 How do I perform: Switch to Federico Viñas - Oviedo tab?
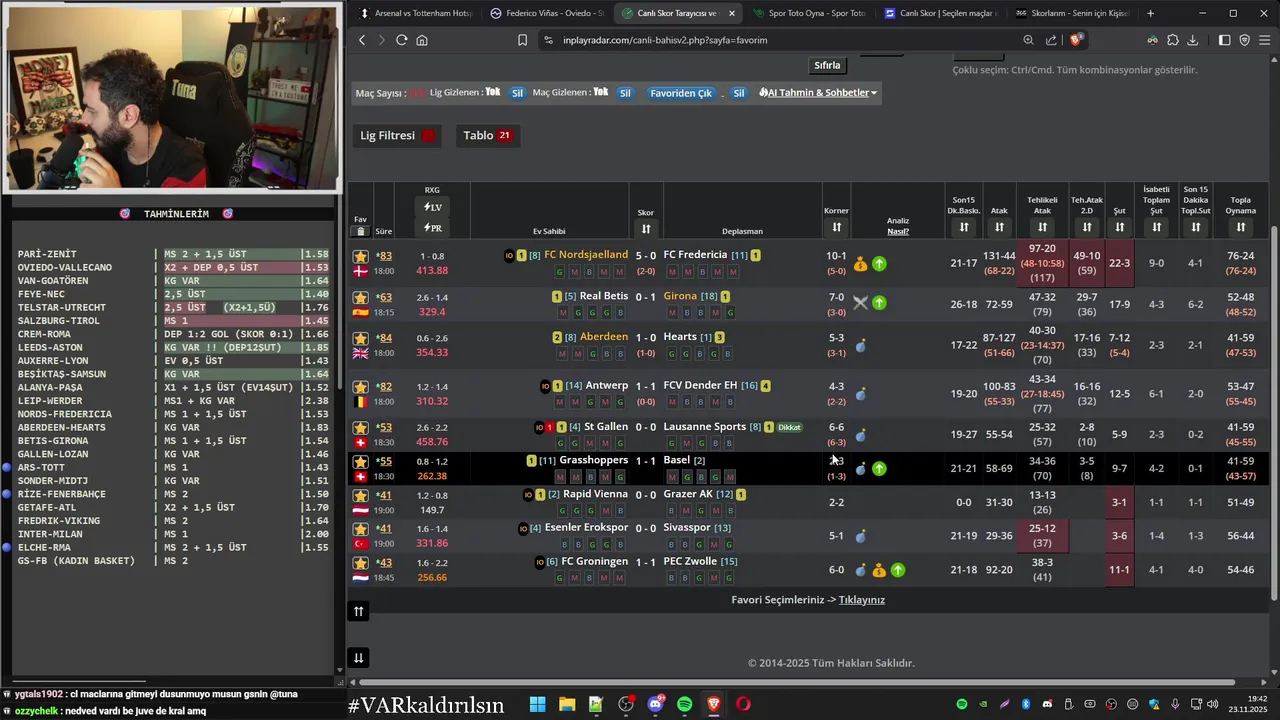point(547,13)
